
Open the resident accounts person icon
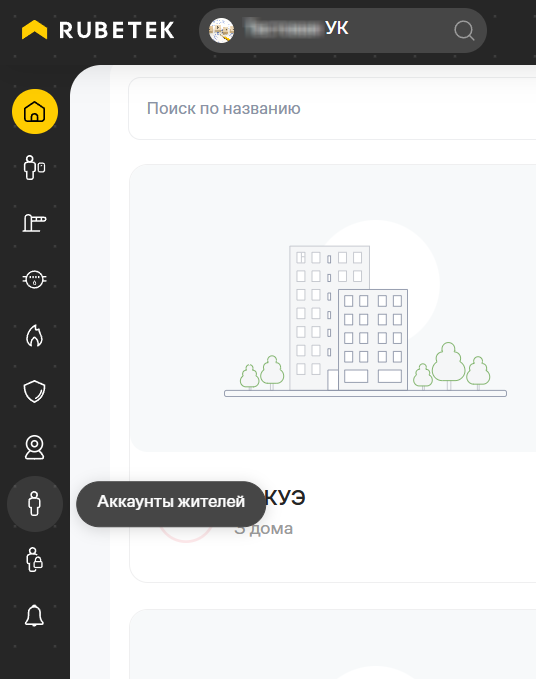(x=35, y=504)
